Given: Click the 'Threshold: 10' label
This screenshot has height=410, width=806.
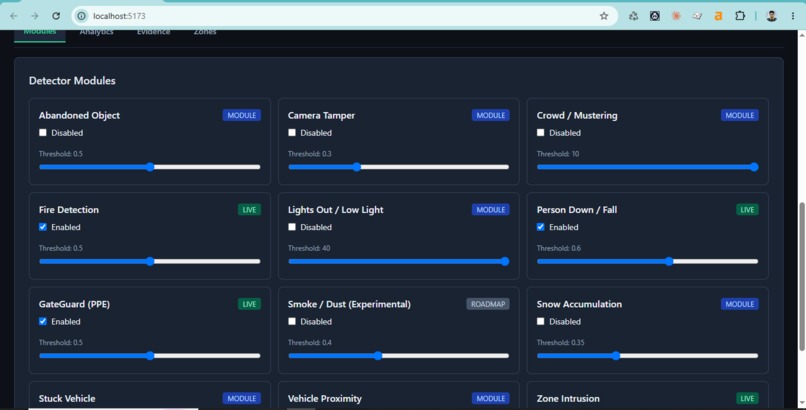Looking at the screenshot, I should pos(558,154).
